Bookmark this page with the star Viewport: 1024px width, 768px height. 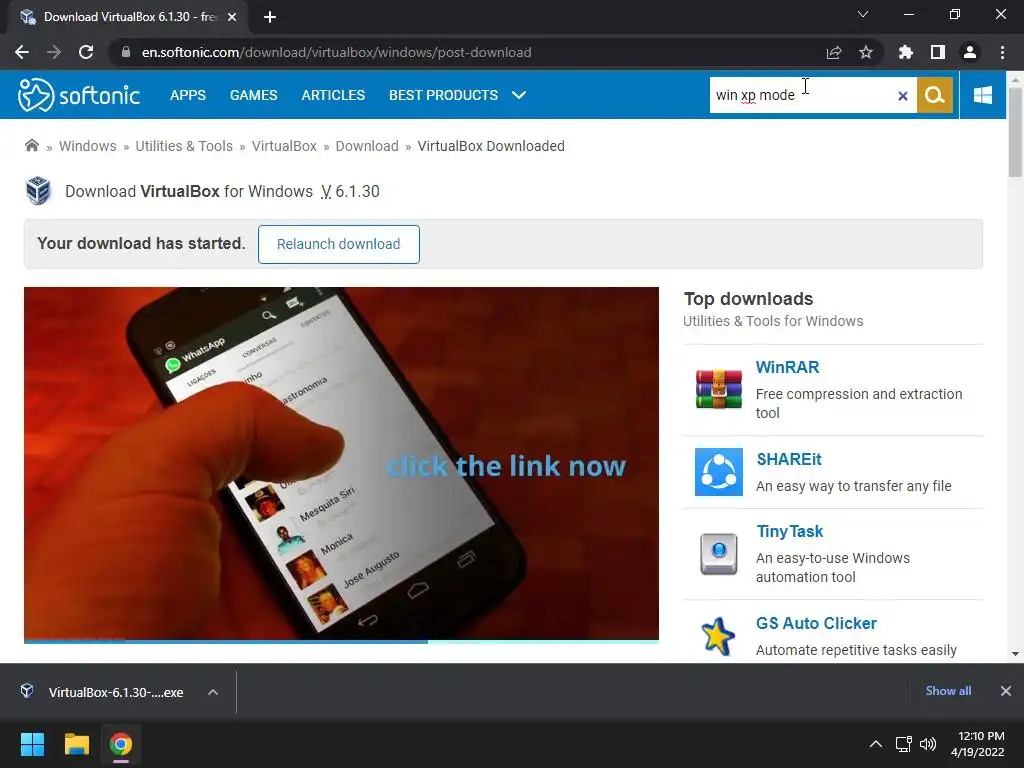click(x=866, y=52)
